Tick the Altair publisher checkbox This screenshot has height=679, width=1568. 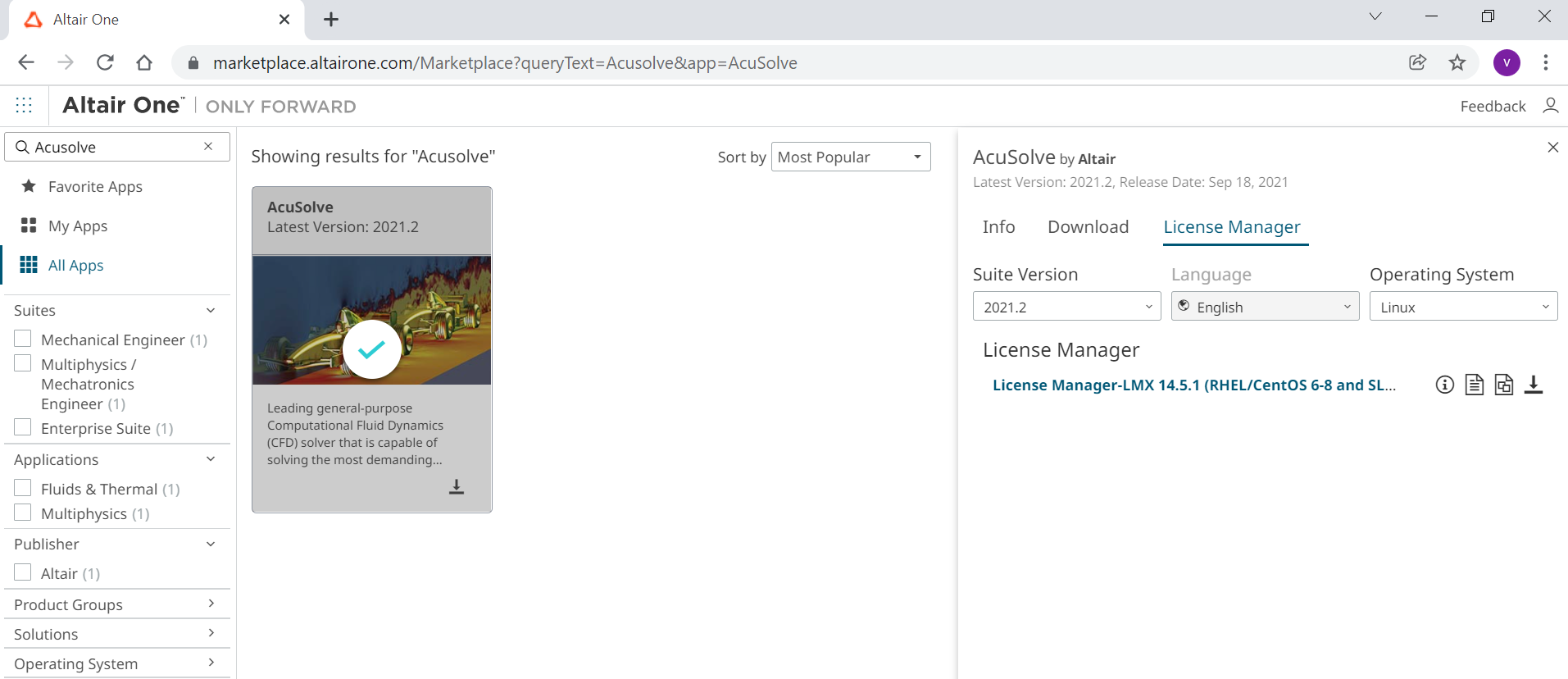point(23,572)
